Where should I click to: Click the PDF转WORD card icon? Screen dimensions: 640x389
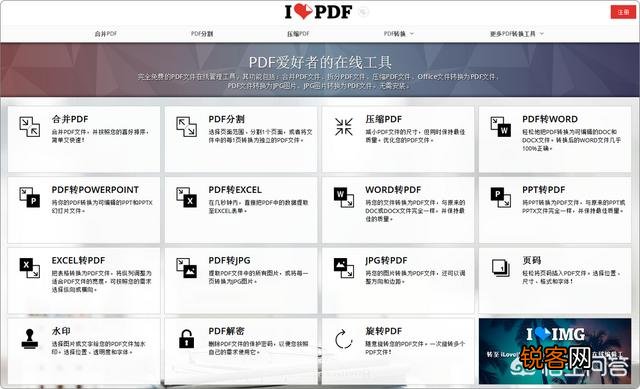(x=500, y=126)
